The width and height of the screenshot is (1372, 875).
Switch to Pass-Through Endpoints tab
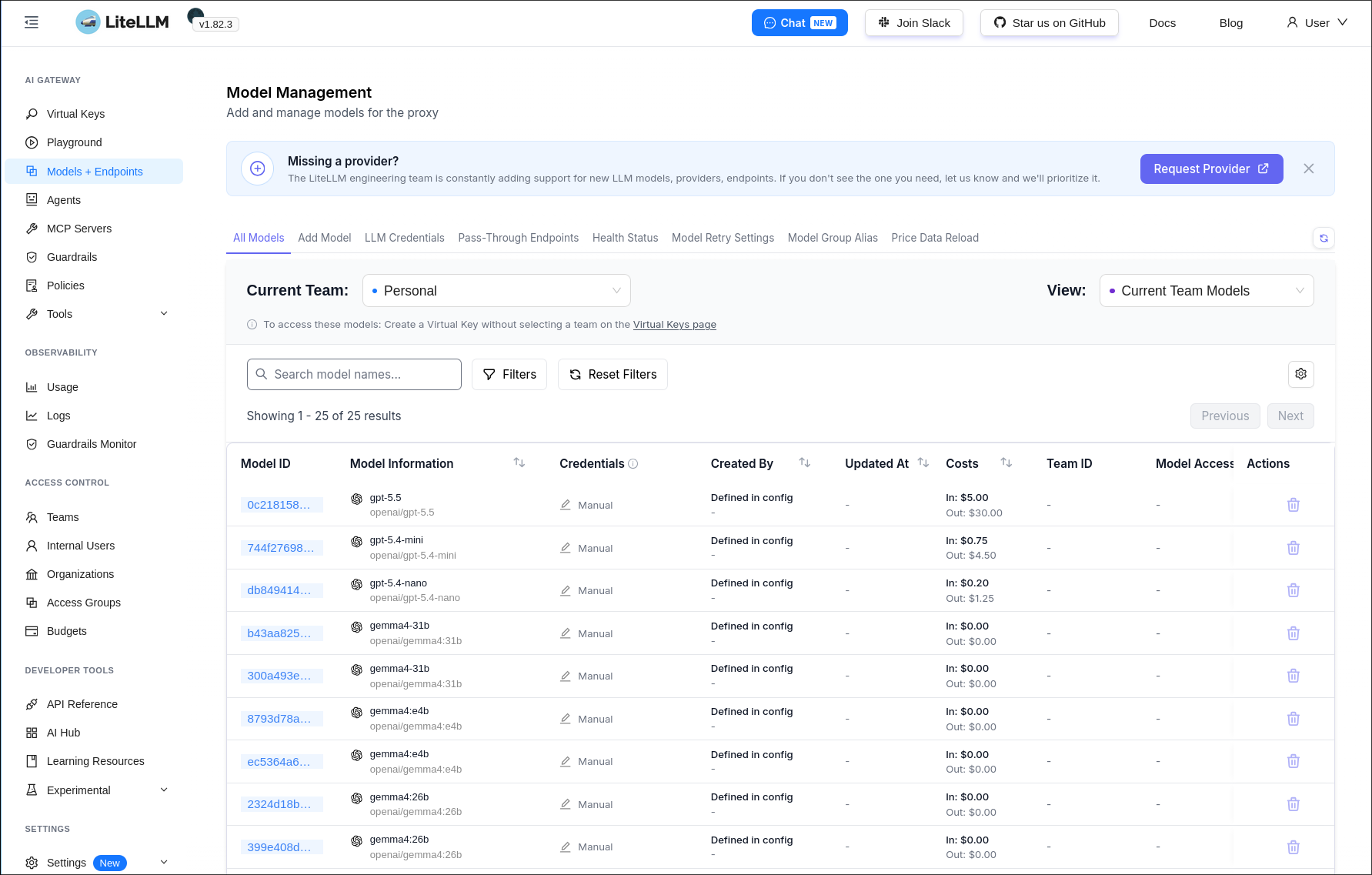519,238
